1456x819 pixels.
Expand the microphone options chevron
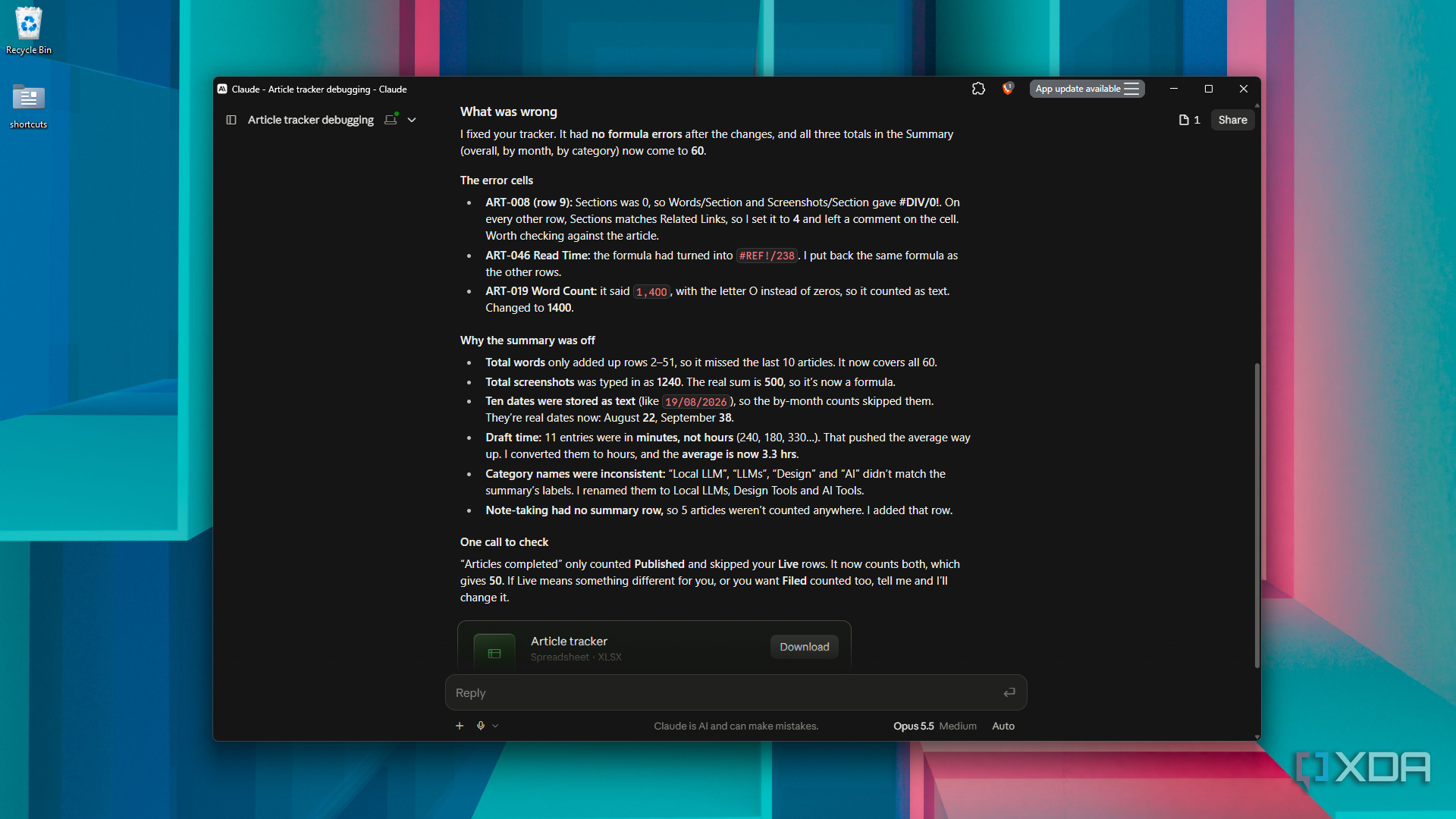(495, 726)
